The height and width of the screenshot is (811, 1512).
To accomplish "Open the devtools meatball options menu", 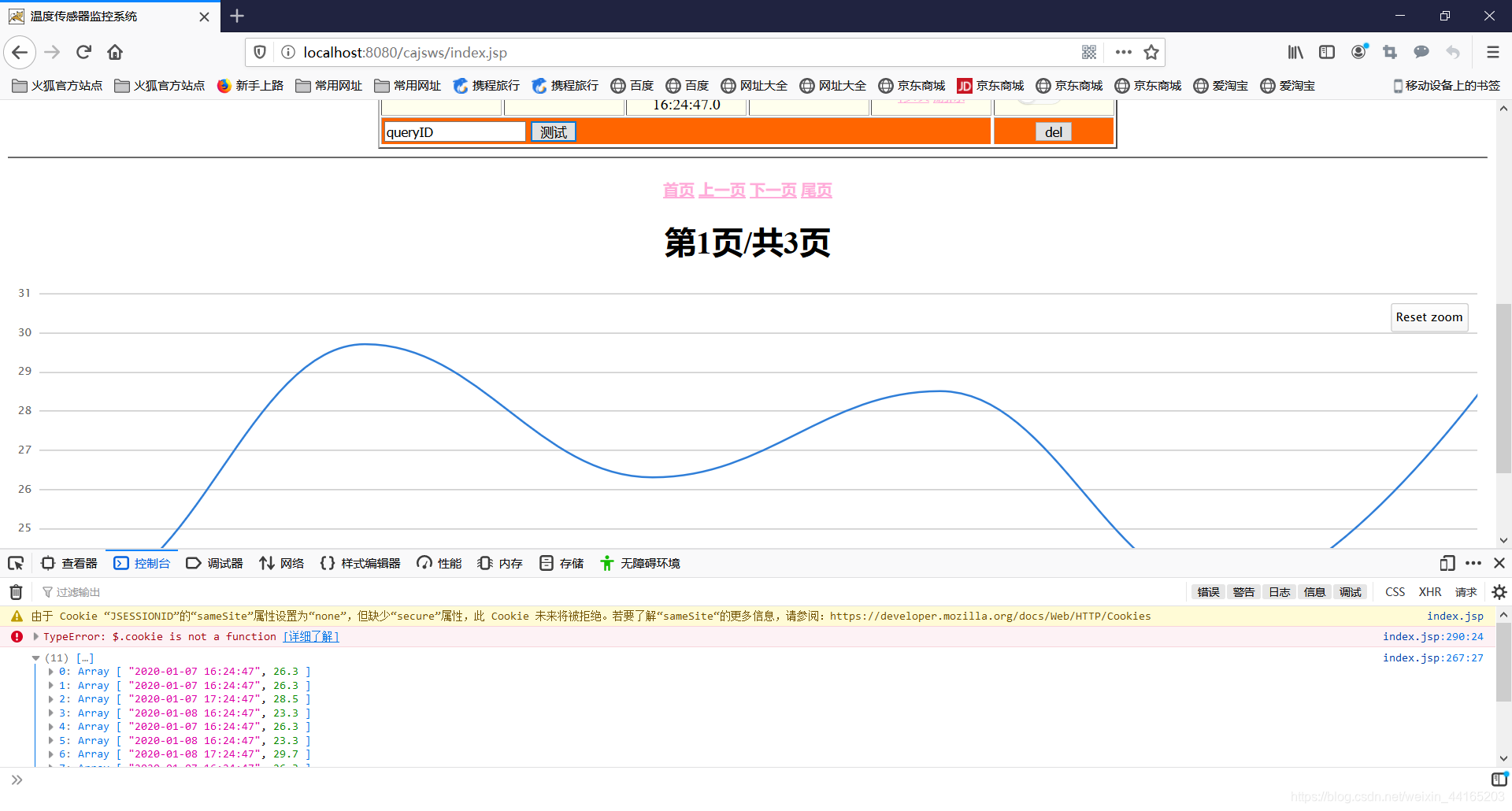I will [x=1473, y=563].
